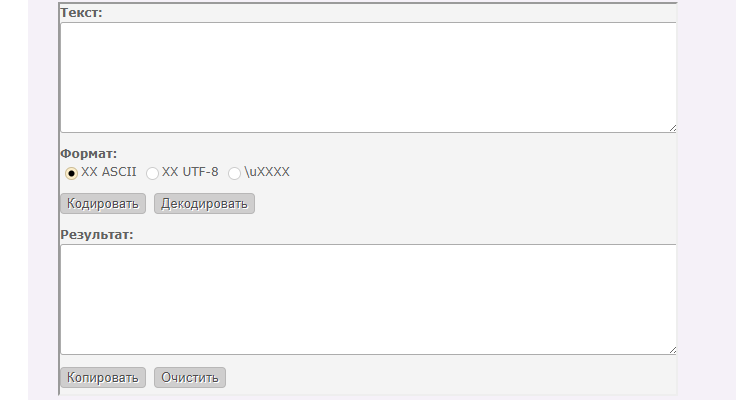736x400 pixels.
Task: Select the XX ASCII radio button
Action: click(x=71, y=173)
